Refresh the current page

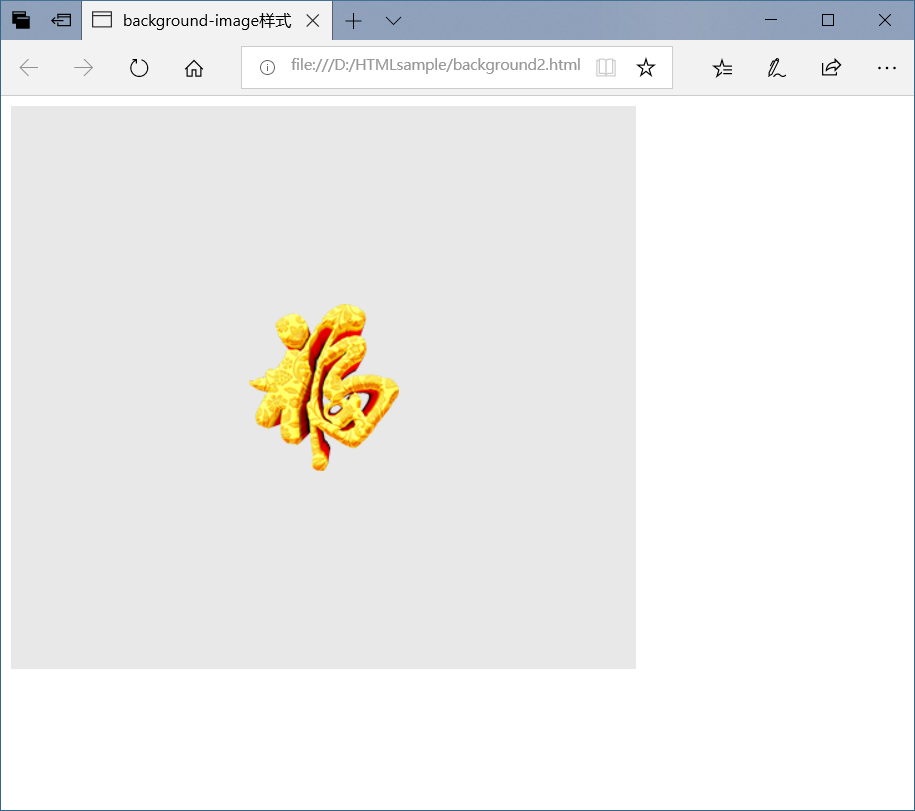pyautogui.click(x=139, y=68)
